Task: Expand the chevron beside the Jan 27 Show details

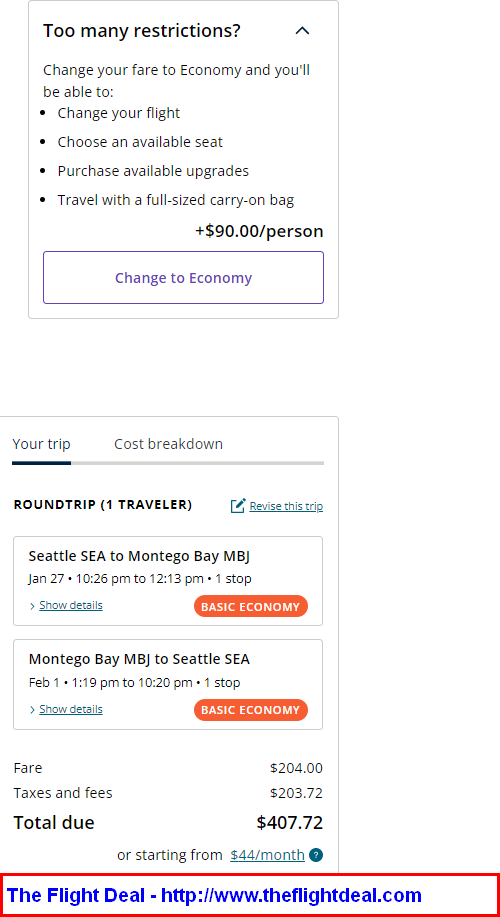Action: (32, 606)
